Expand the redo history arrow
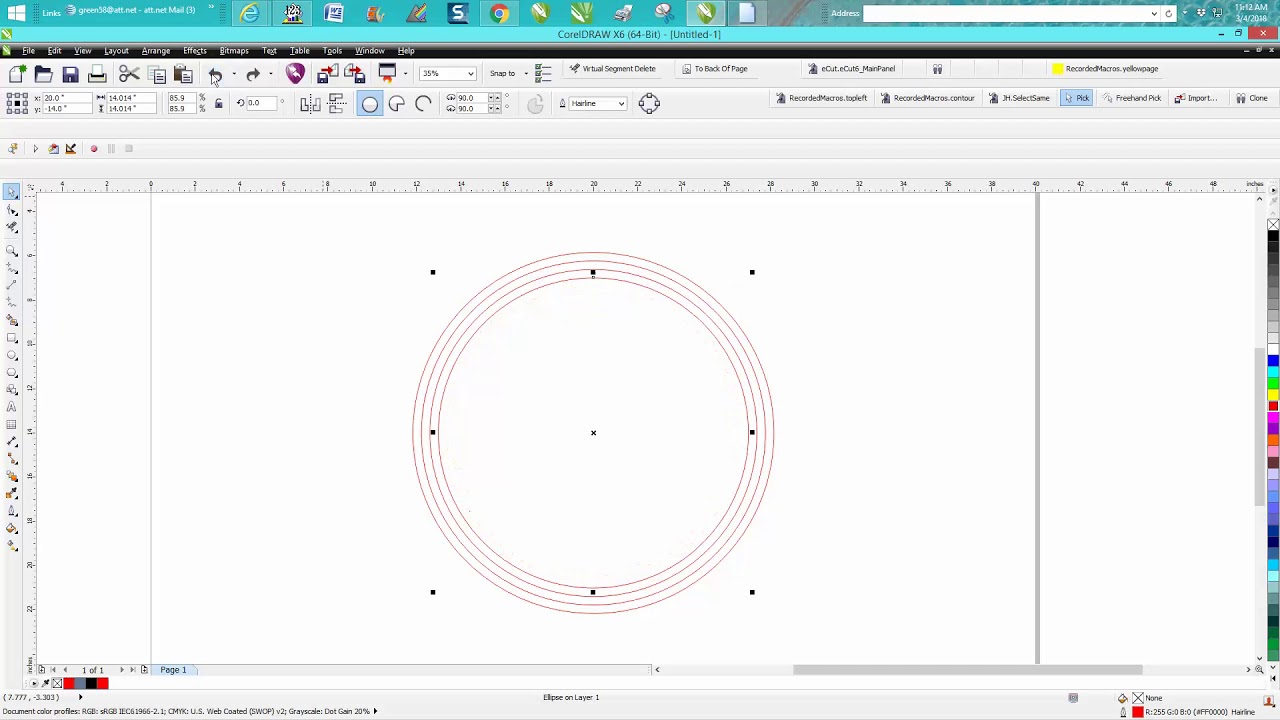1280x720 pixels. (271, 75)
